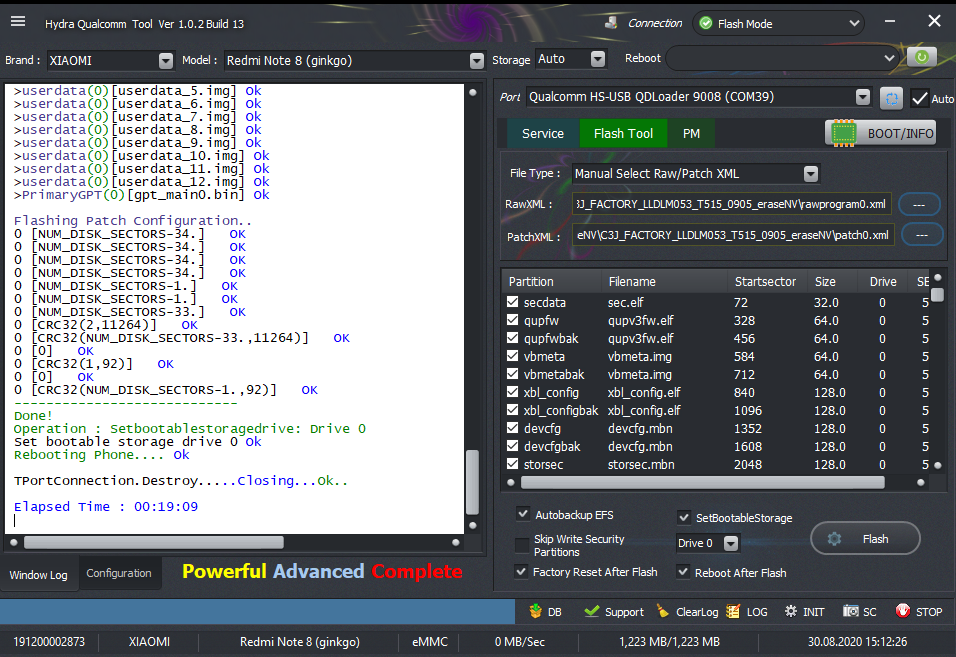
Task: Open the Configuration tab
Action: (119, 573)
